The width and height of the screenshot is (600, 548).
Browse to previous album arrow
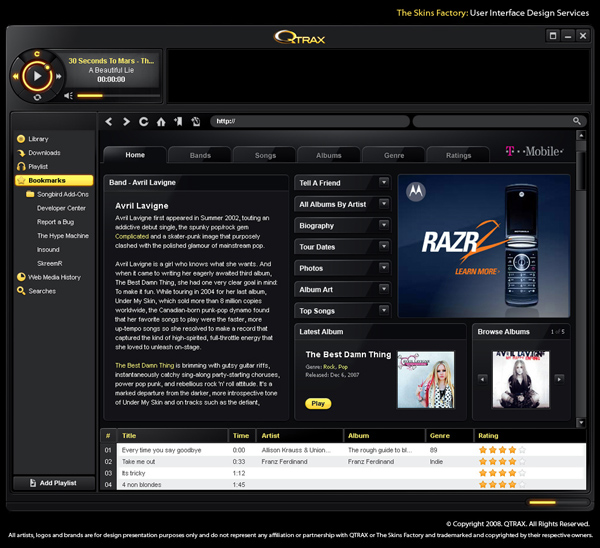point(482,379)
